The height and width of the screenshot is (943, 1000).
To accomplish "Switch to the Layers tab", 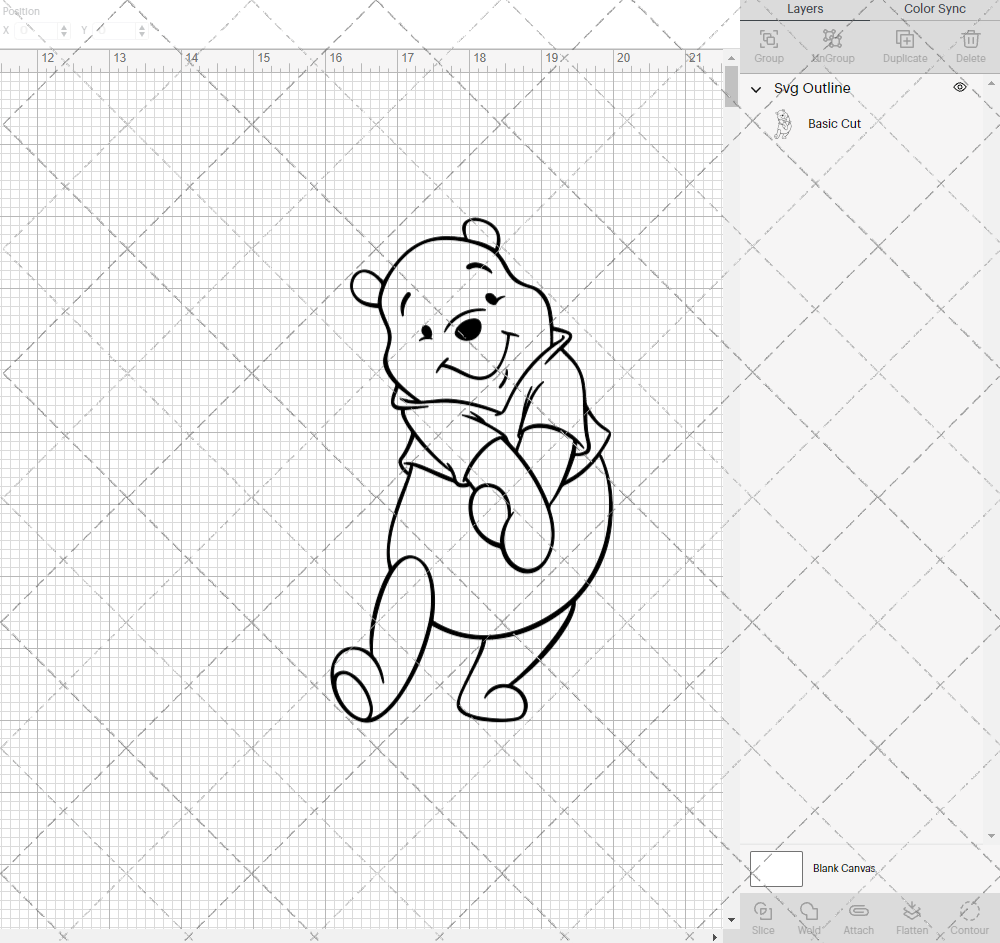I will 805,9.
